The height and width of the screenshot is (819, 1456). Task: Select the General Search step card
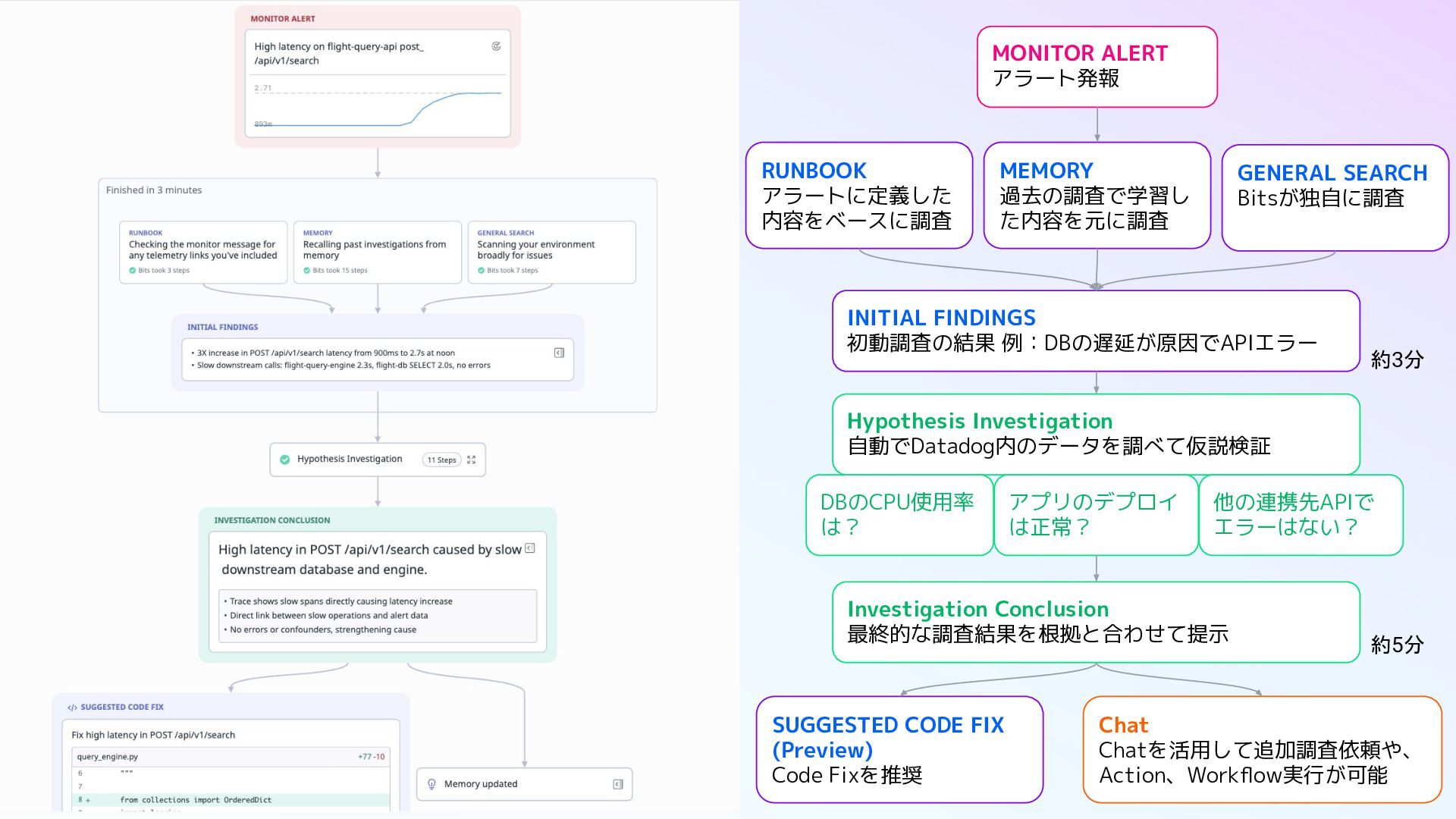[551, 252]
